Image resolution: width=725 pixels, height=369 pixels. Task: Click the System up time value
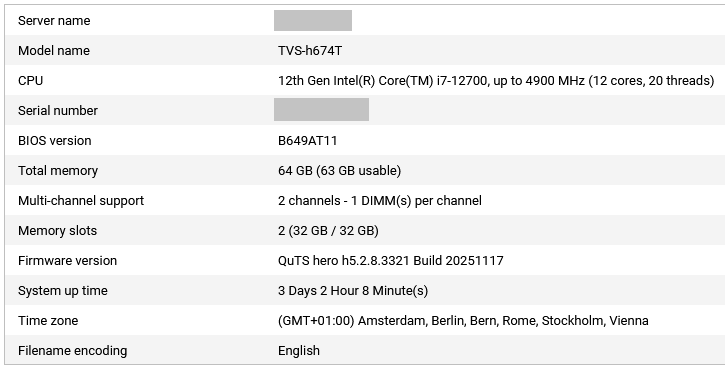point(353,291)
